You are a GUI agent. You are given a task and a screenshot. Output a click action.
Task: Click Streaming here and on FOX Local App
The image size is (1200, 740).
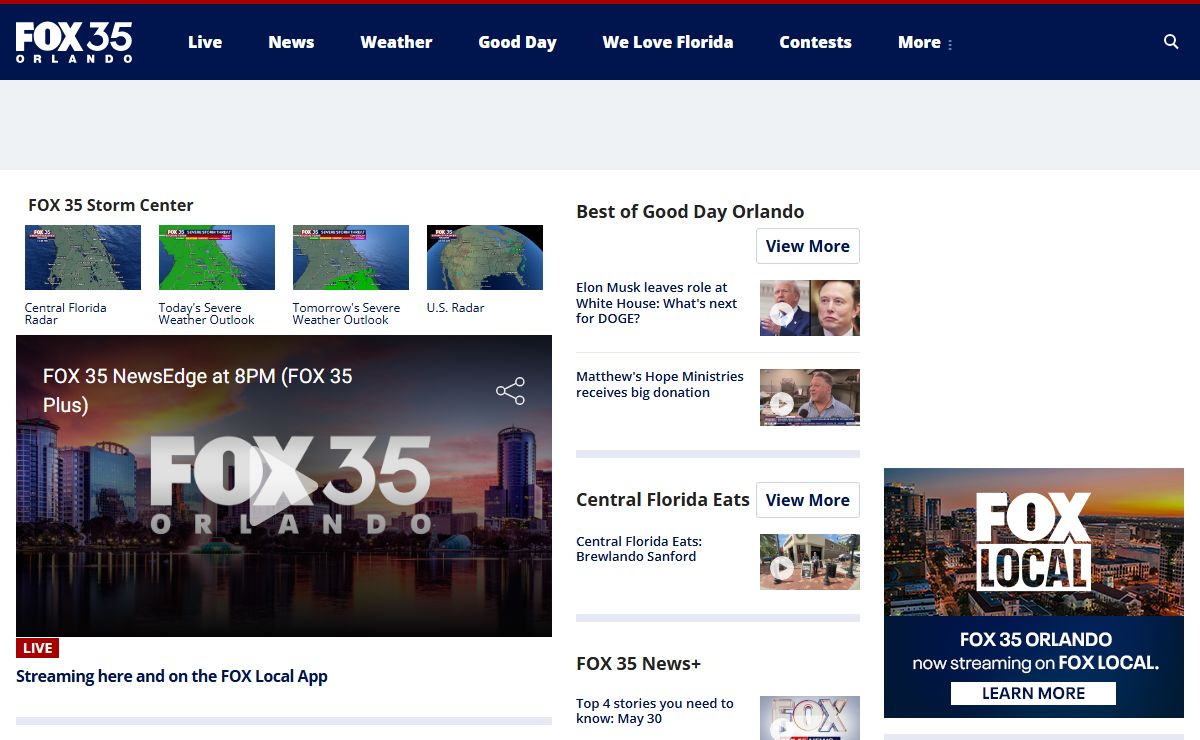(x=172, y=676)
